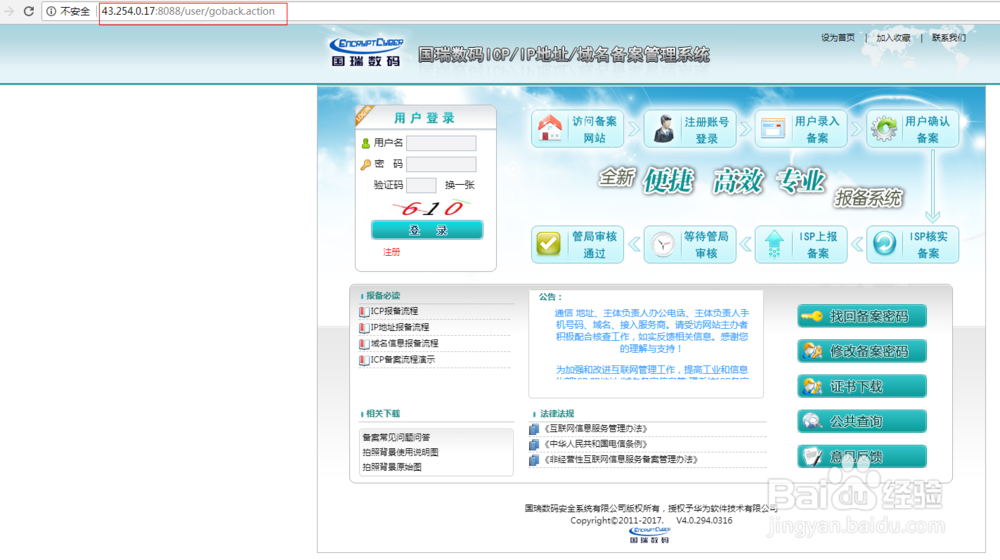Viewport: 1000px width, 560px height.
Task: Click the book icon beside ICP报备流程
Action: (x=364, y=312)
